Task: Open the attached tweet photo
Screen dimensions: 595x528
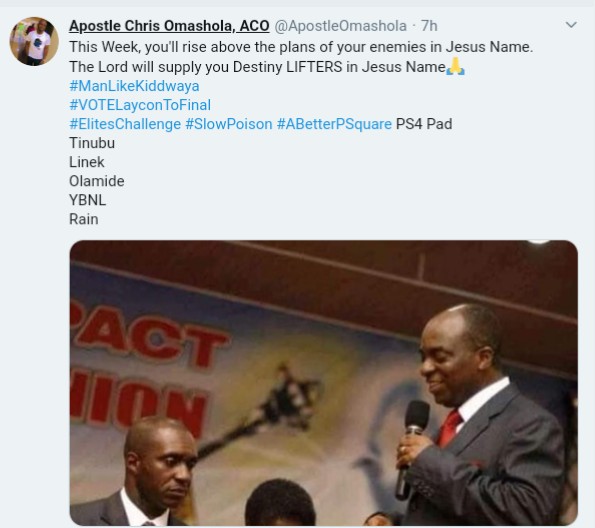Action: [324, 383]
